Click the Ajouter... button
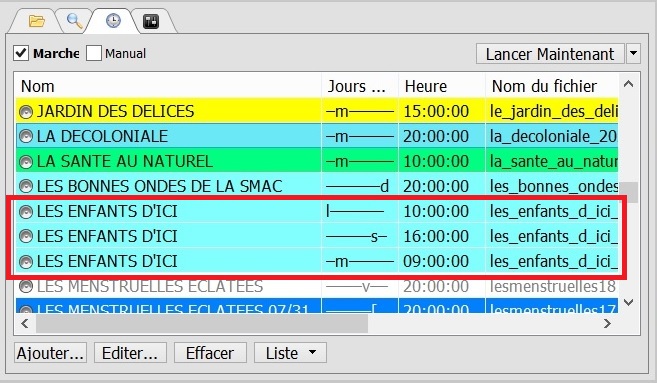This screenshot has width=657, height=383. pyautogui.click(x=50, y=353)
